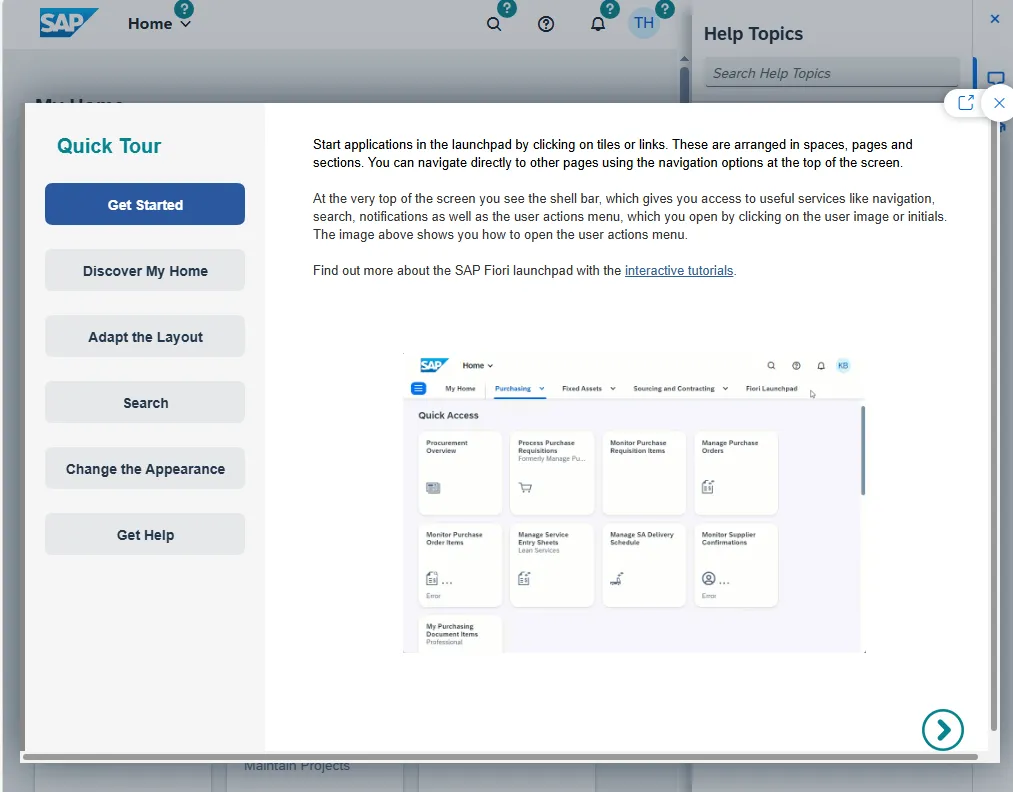The height and width of the screenshot is (792, 1013).
Task: Open the help question mark icon
Action: [546, 25]
